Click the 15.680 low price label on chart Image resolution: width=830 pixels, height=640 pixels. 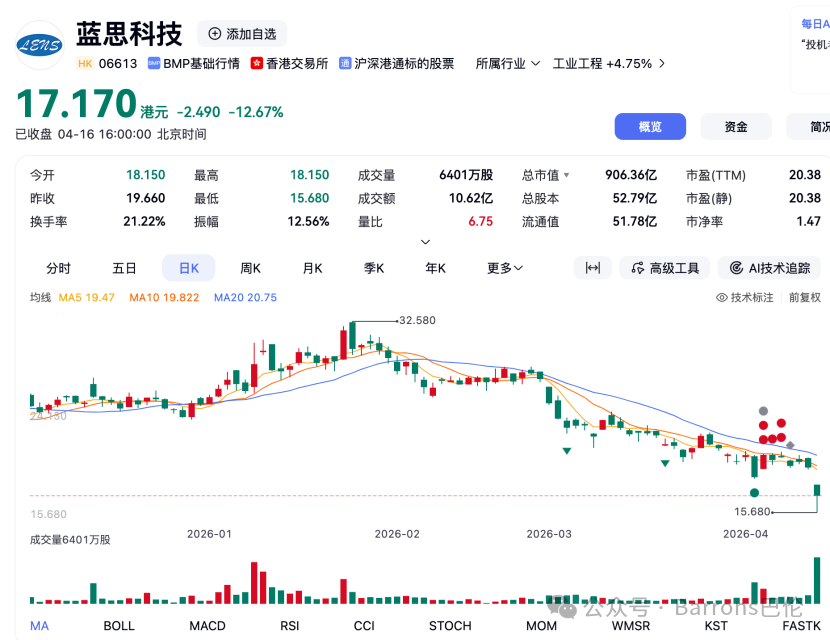752,511
